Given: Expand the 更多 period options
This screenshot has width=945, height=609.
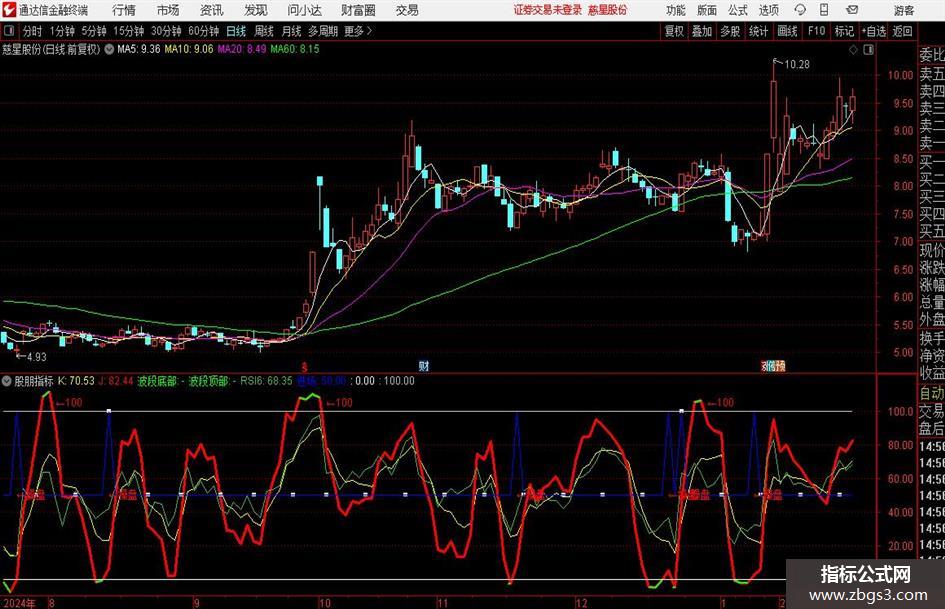Looking at the screenshot, I should tap(358, 31).
